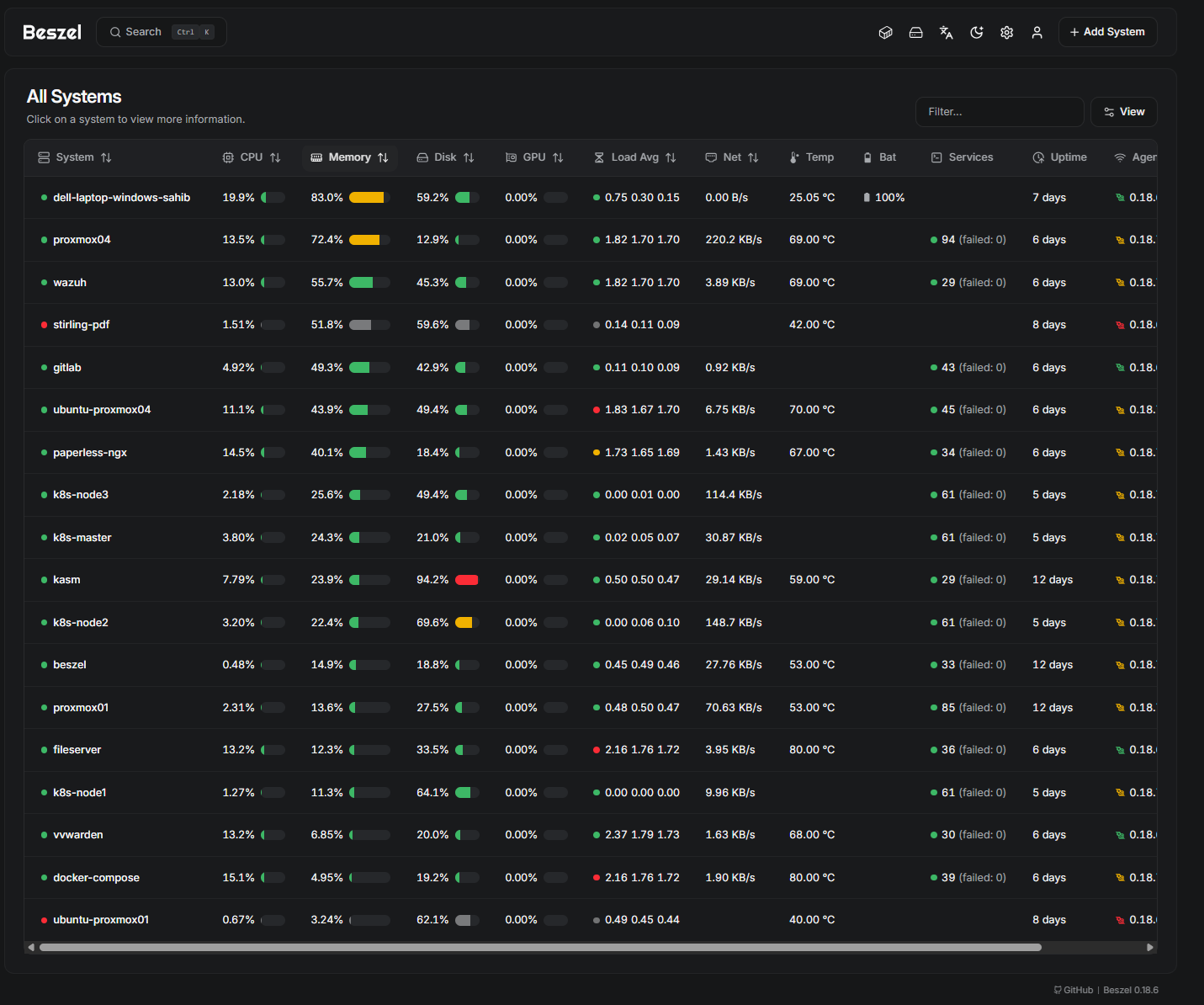This screenshot has height=1005, width=1204.
Task: Open the settings gear in the header
Action: (x=1006, y=32)
